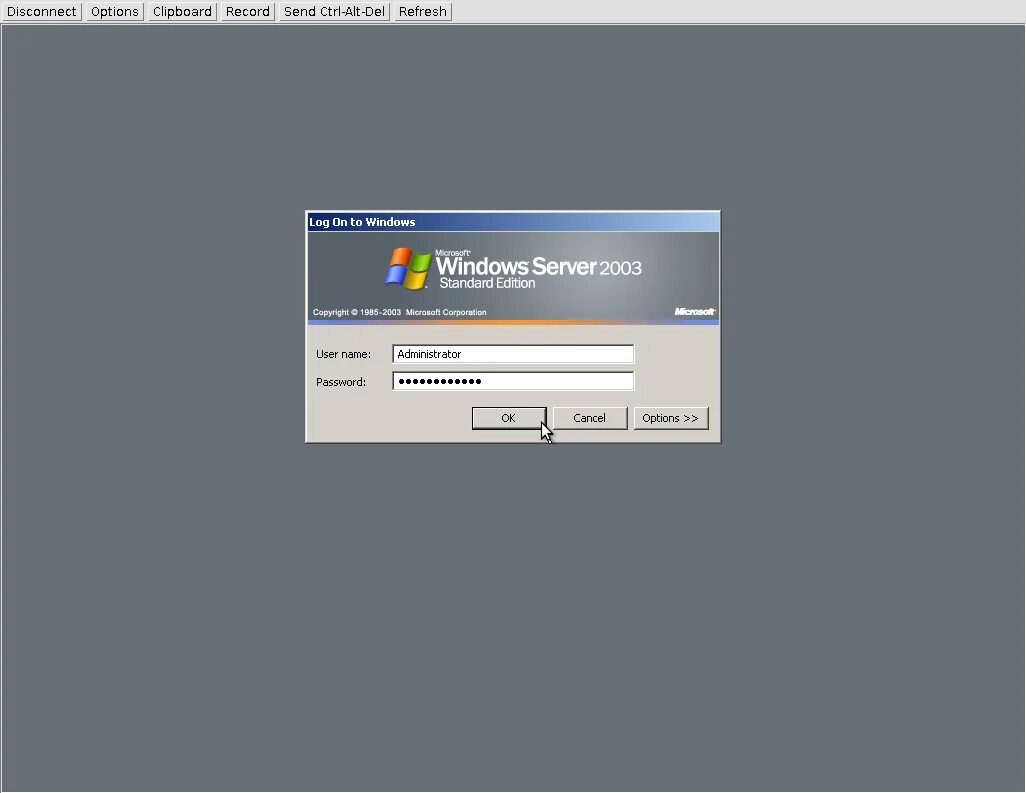1026x793 pixels.
Task: Focus the Password input field
Action: (513, 381)
